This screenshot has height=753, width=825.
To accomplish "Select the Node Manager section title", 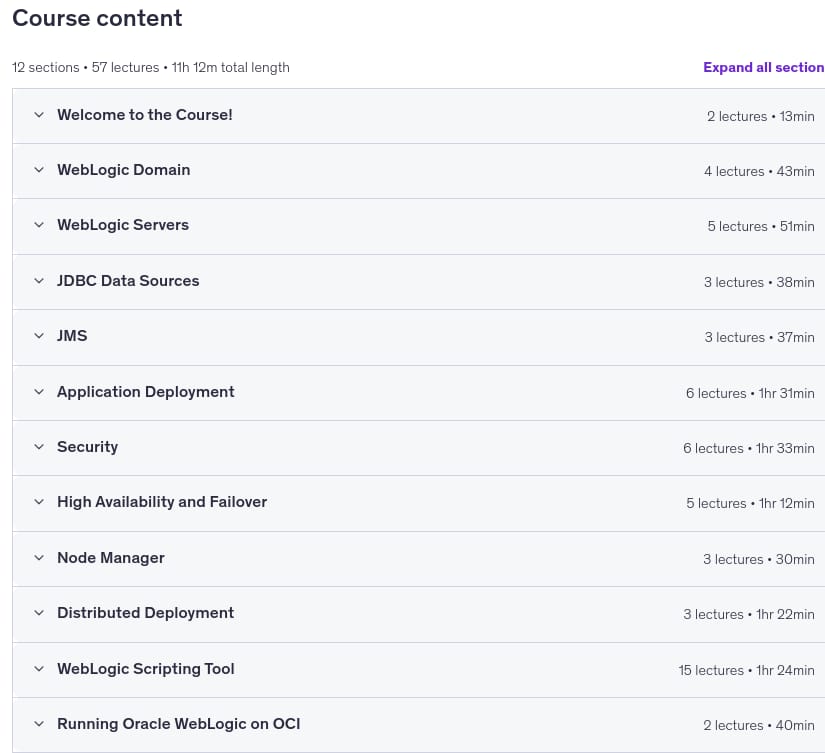I will point(111,558).
